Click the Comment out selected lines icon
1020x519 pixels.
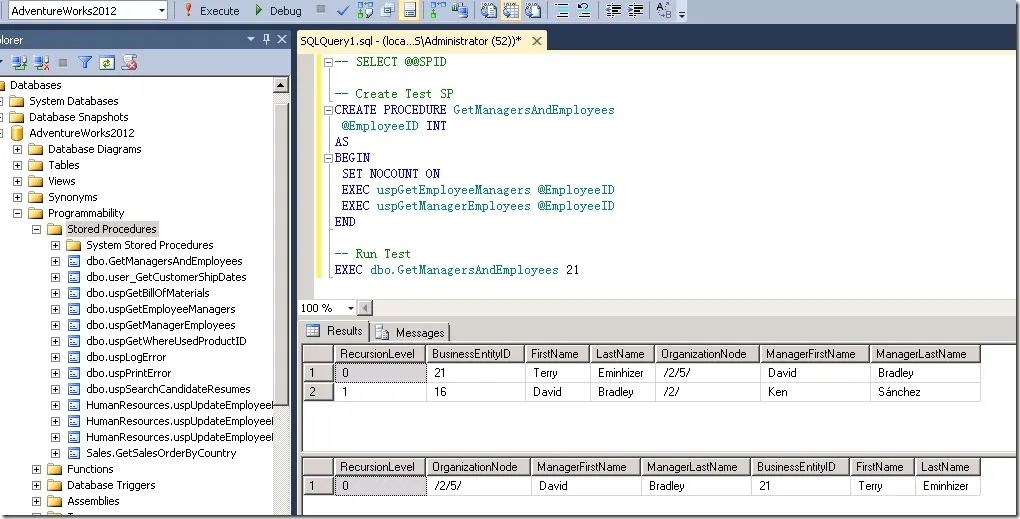(562, 10)
